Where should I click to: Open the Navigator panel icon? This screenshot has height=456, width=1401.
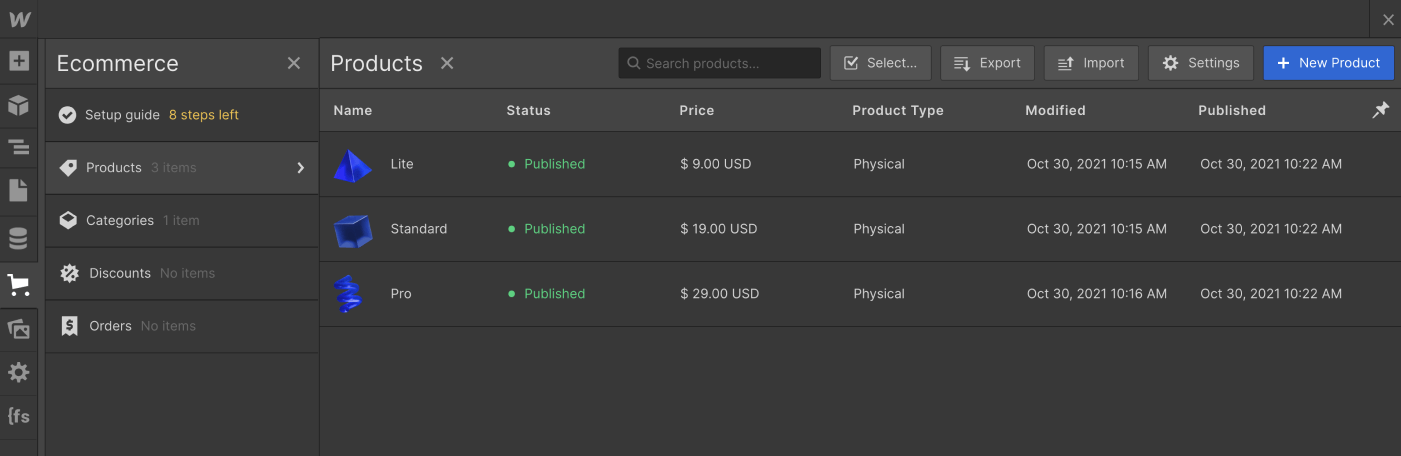tap(19, 149)
